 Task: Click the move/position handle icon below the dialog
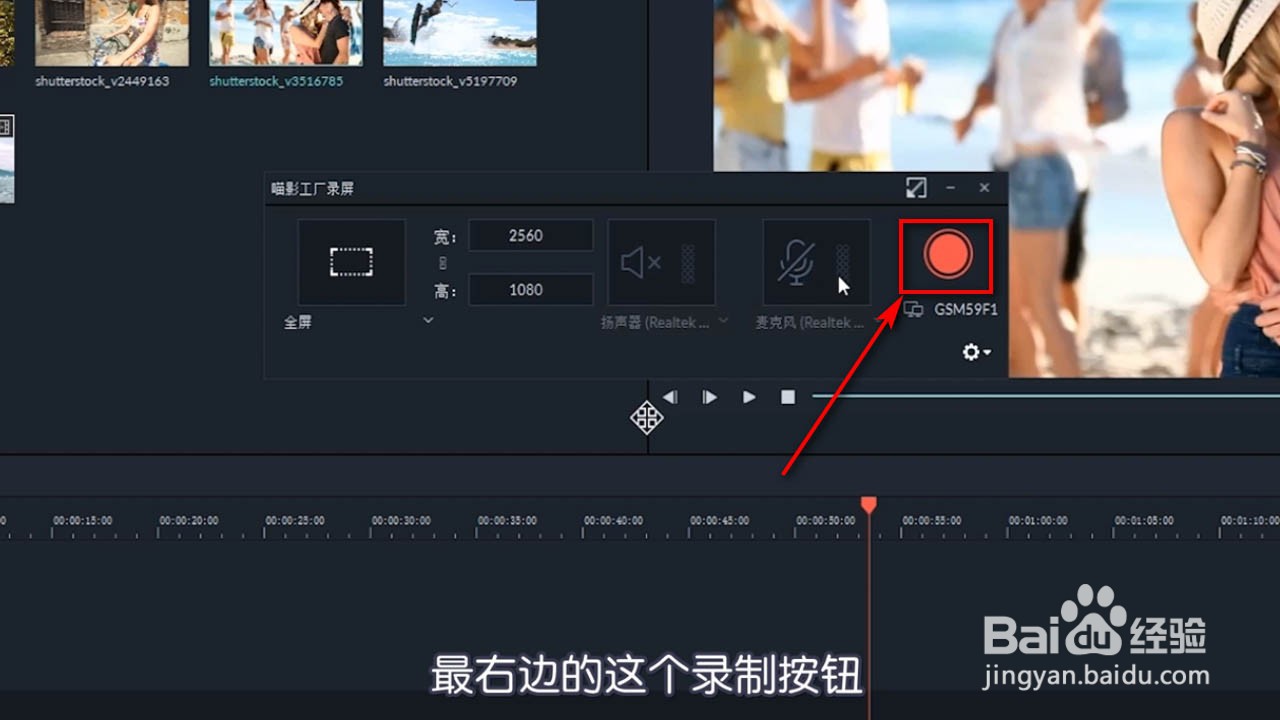point(647,417)
